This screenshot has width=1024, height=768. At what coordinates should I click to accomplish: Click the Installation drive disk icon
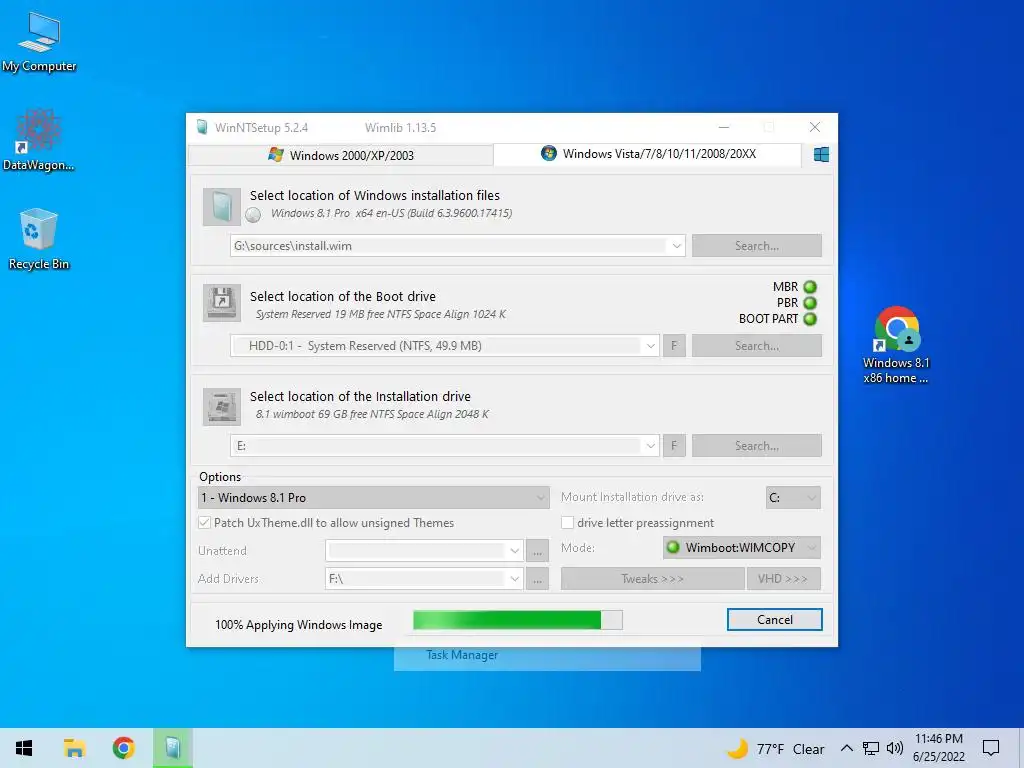(x=221, y=407)
